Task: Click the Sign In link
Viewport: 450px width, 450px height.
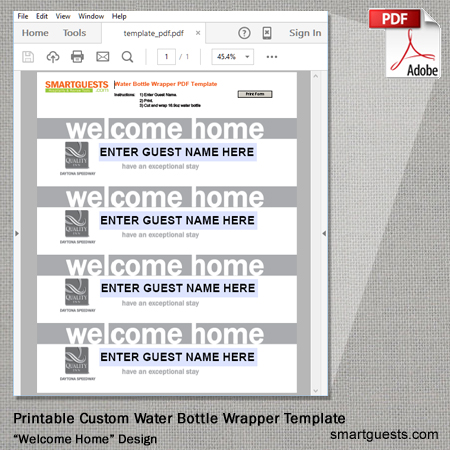Action: pyautogui.click(x=305, y=33)
